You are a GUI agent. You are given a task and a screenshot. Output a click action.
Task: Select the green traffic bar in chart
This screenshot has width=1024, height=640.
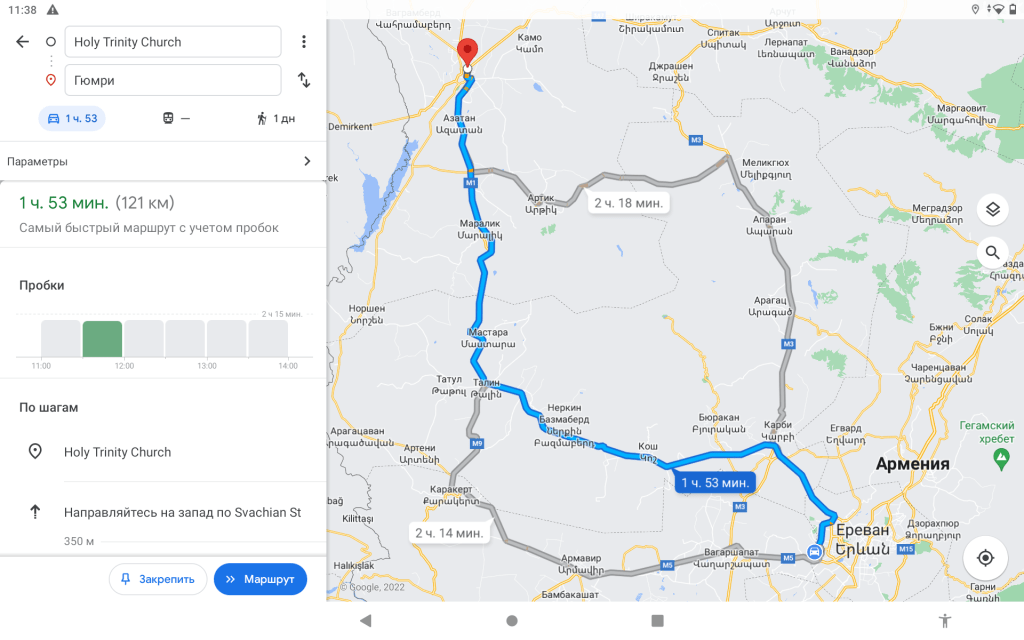click(x=102, y=339)
